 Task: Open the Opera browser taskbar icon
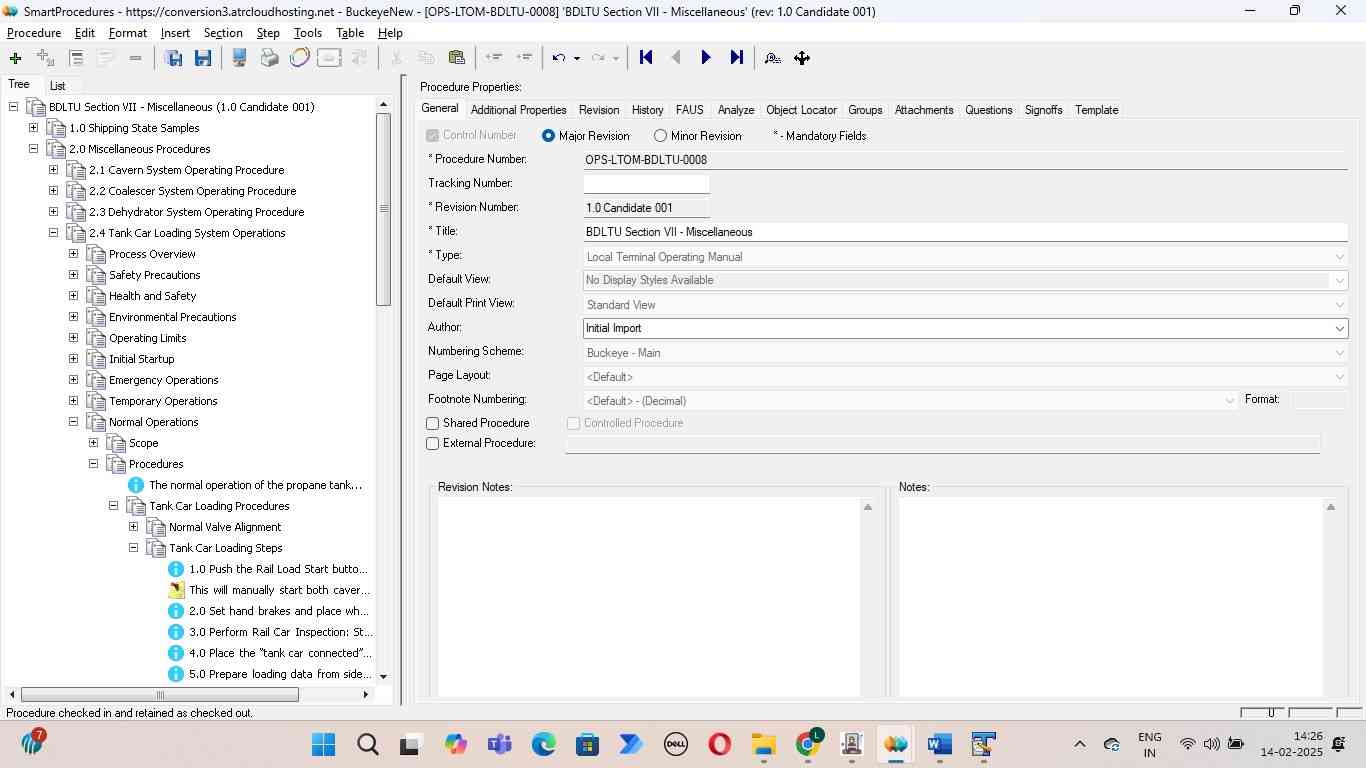pyautogui.click(x=719, y=744)
